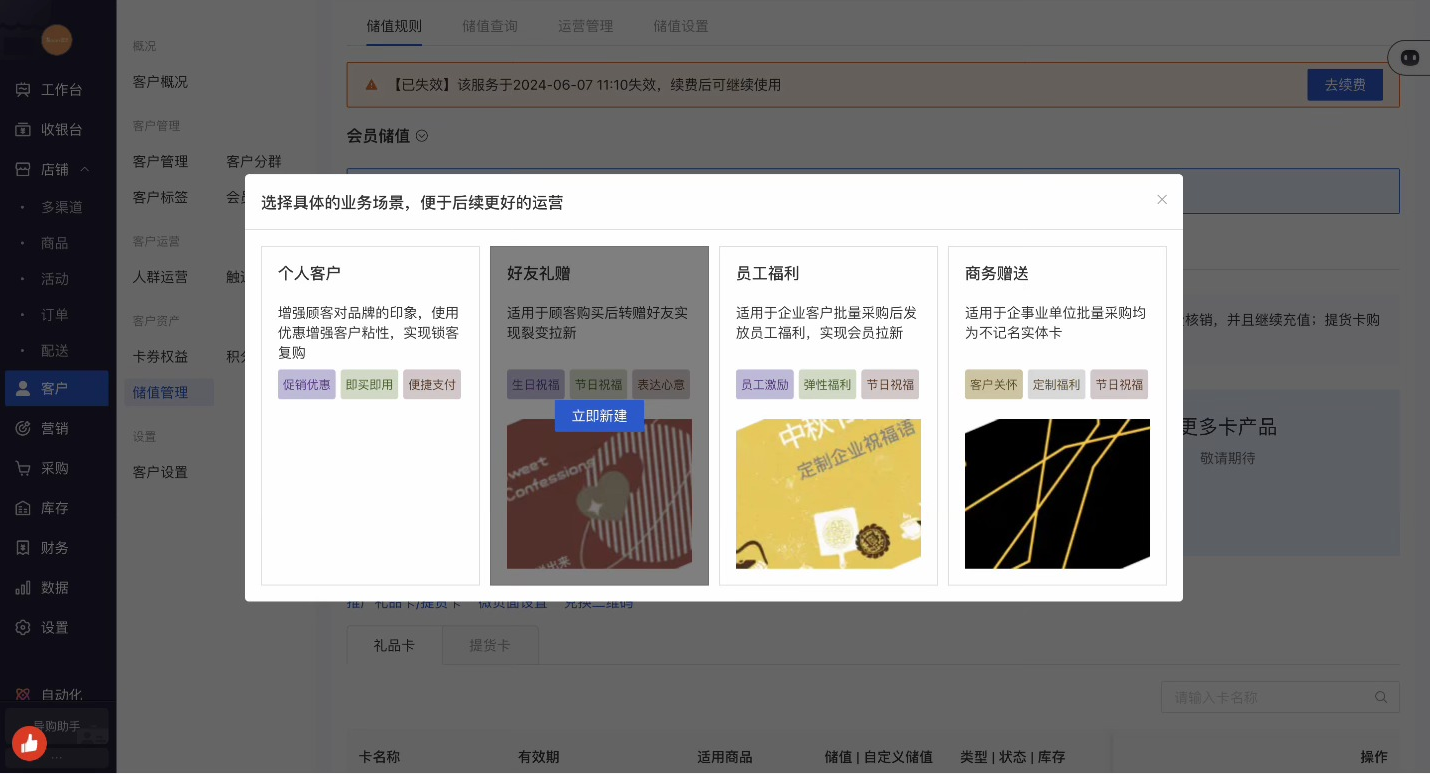The width and height of the screenshot is (1430, 774).
Task: Open the 营销 marketing icon
Action: coord(23,429)
